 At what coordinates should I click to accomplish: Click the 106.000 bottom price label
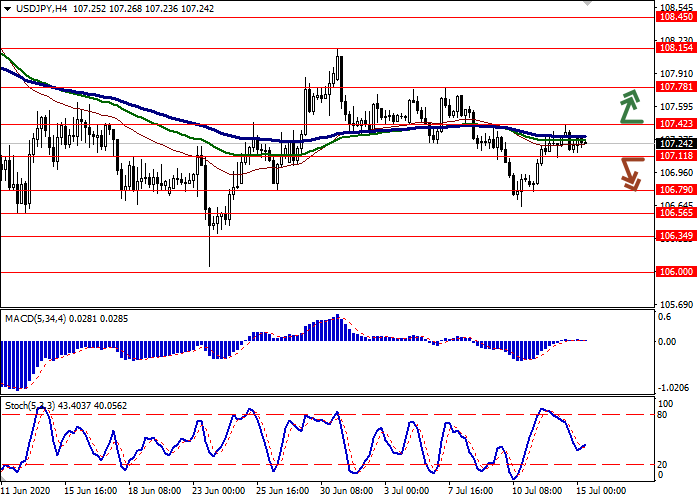[x=677, y=272]
